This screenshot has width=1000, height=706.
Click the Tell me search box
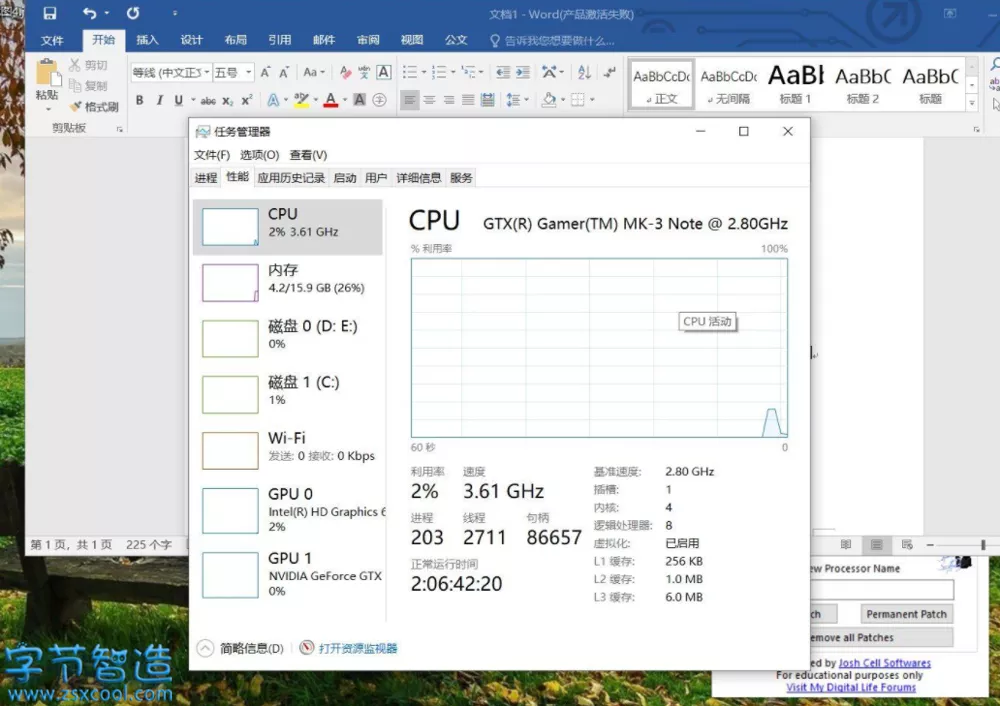(x=552, y=41)
